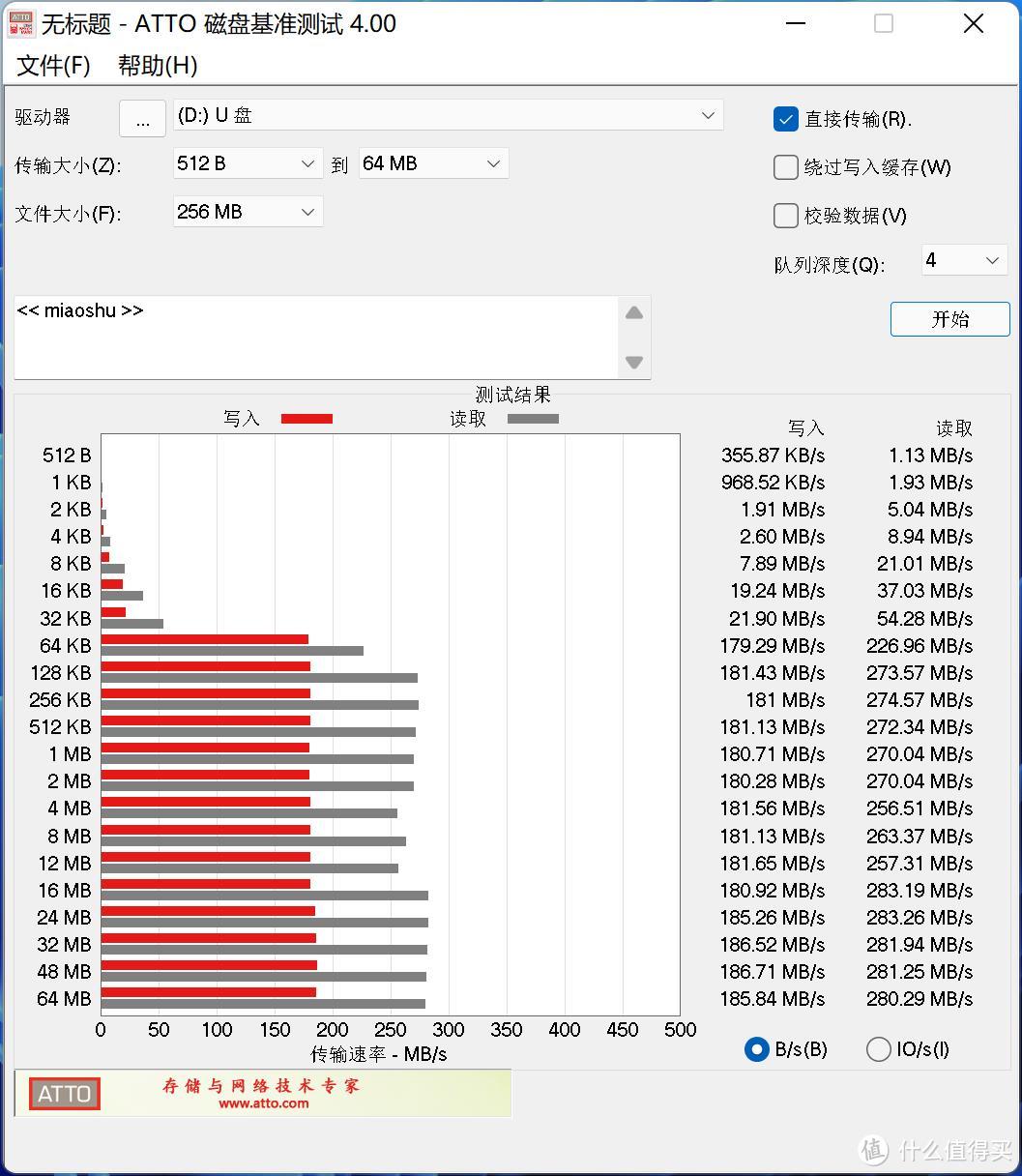Viewport: 1022px width, 1176px height.
Task: Uncheck the 直接传输(R) checkbox
Action: [x=785, y=119]
